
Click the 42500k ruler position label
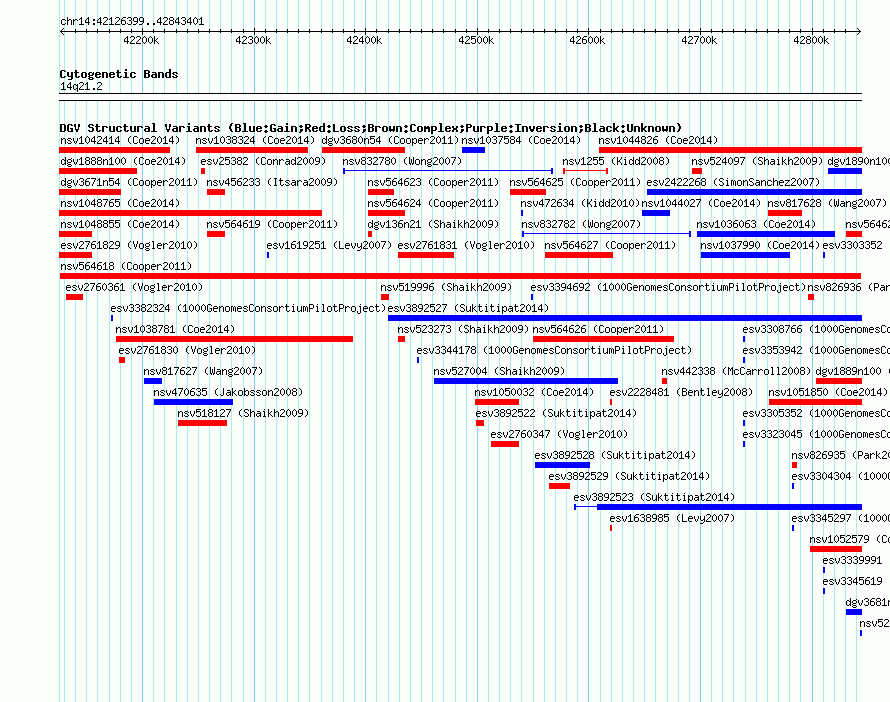[476, 40]
